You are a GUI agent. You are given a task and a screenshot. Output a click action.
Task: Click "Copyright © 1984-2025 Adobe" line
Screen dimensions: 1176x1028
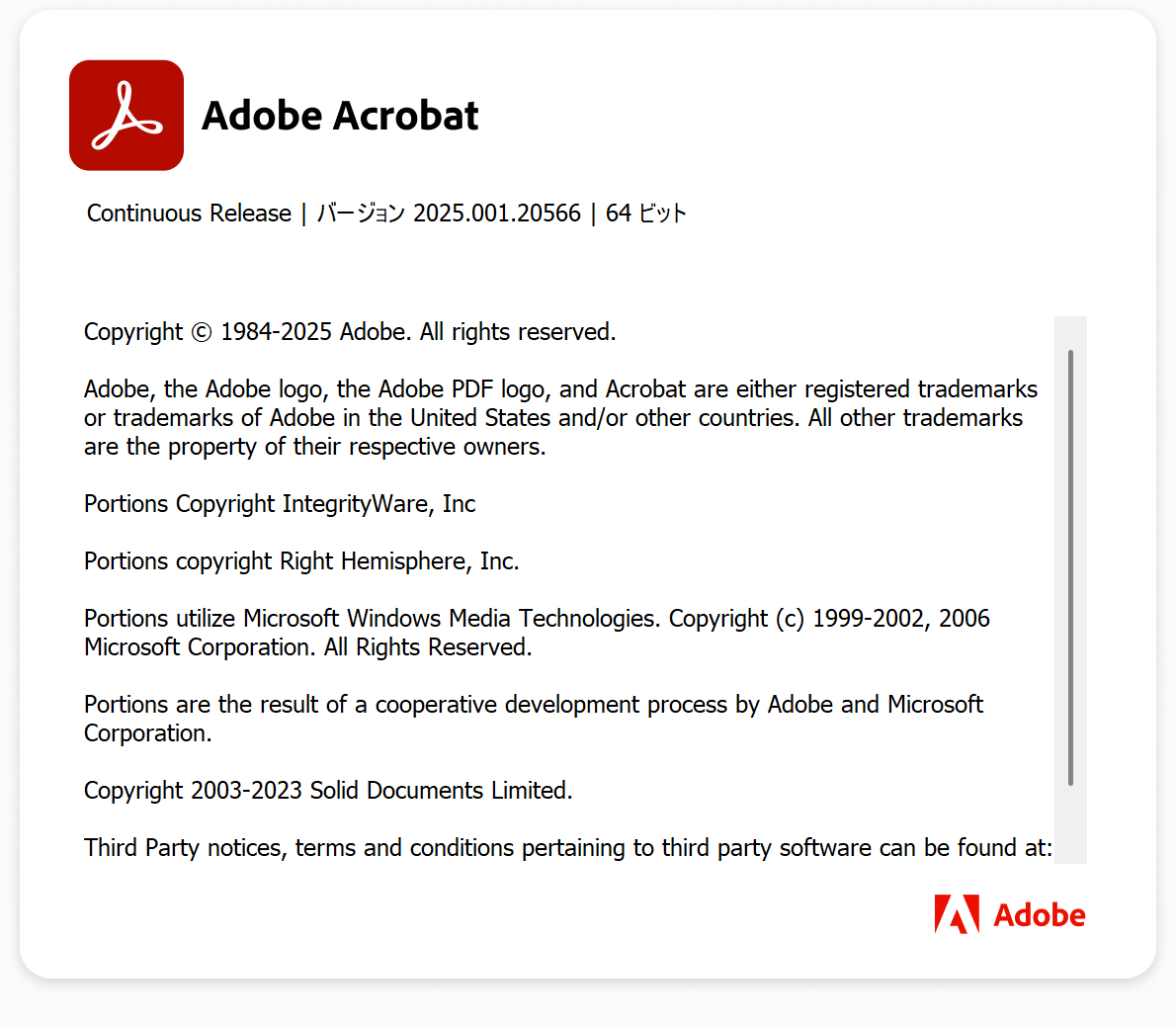(x=350, y=332)
